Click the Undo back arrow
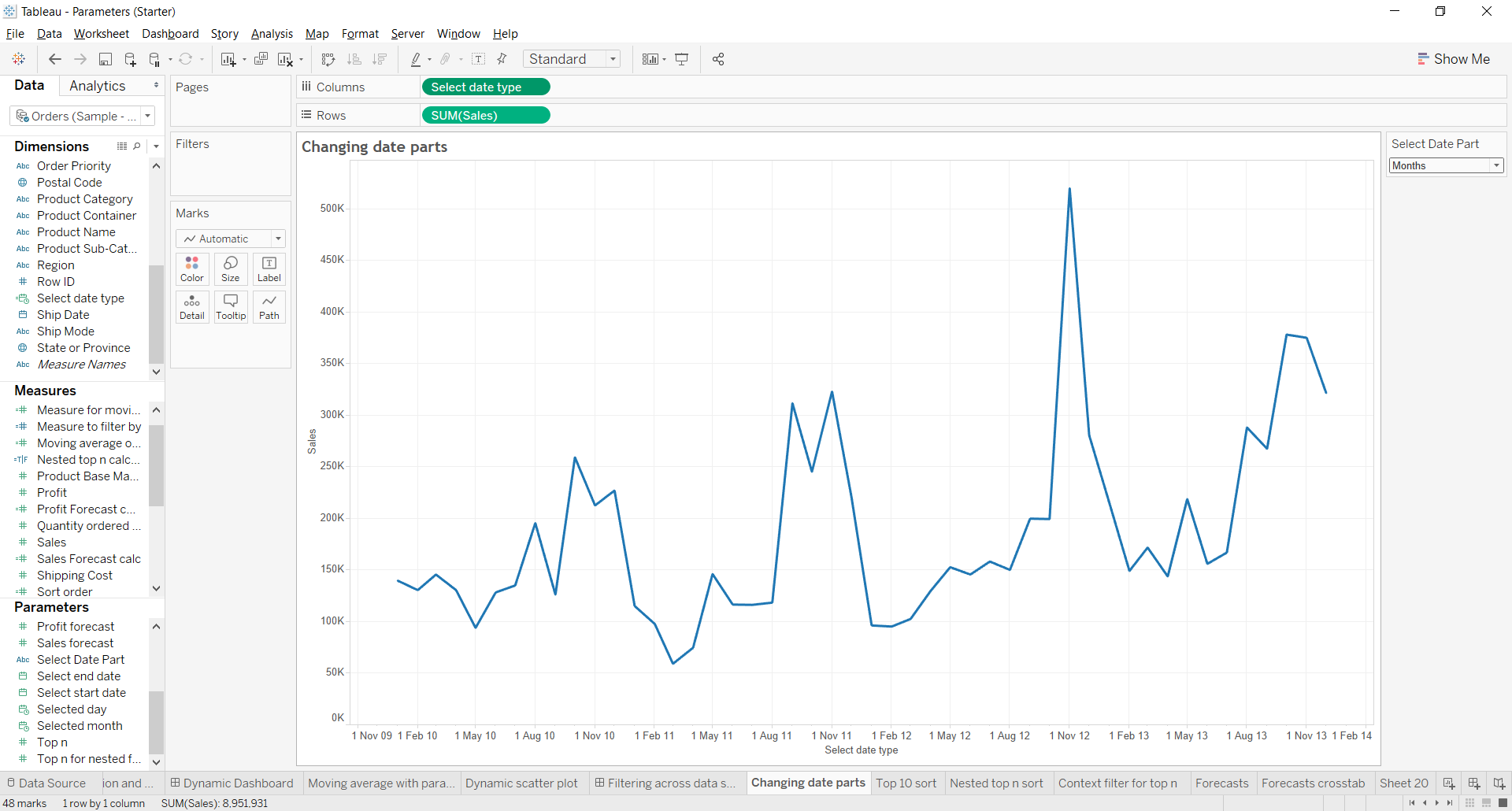Image resolution: width=1512 pixels, height=811 pixels. coord(54,59)
